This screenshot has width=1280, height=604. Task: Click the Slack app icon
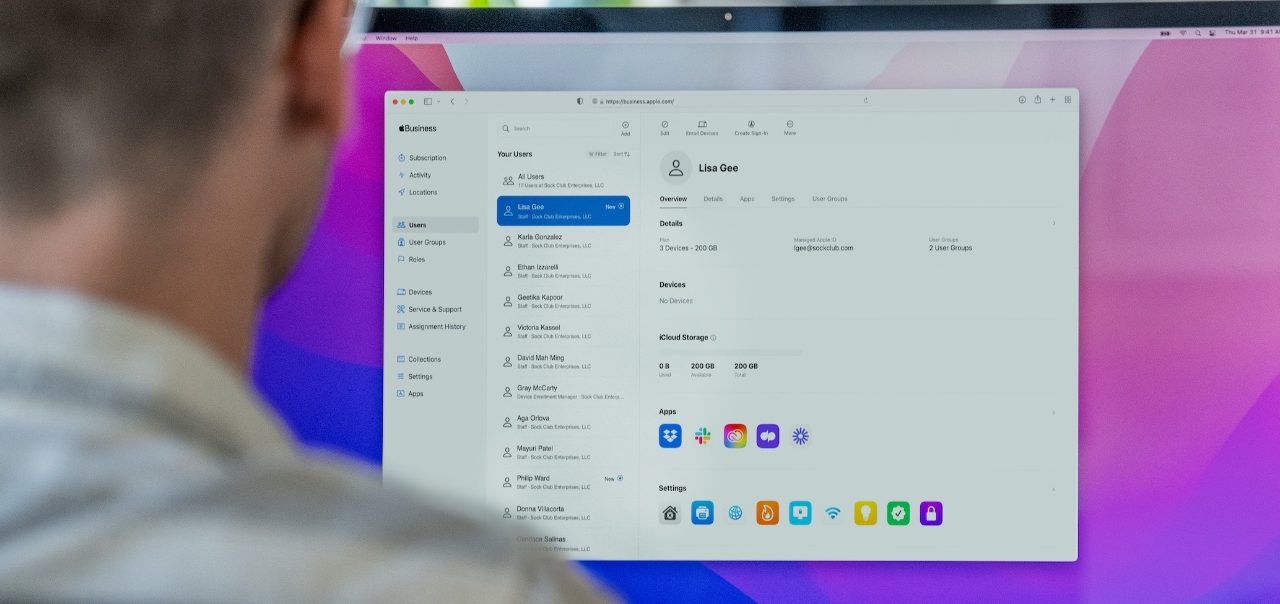tap(703, 436)
